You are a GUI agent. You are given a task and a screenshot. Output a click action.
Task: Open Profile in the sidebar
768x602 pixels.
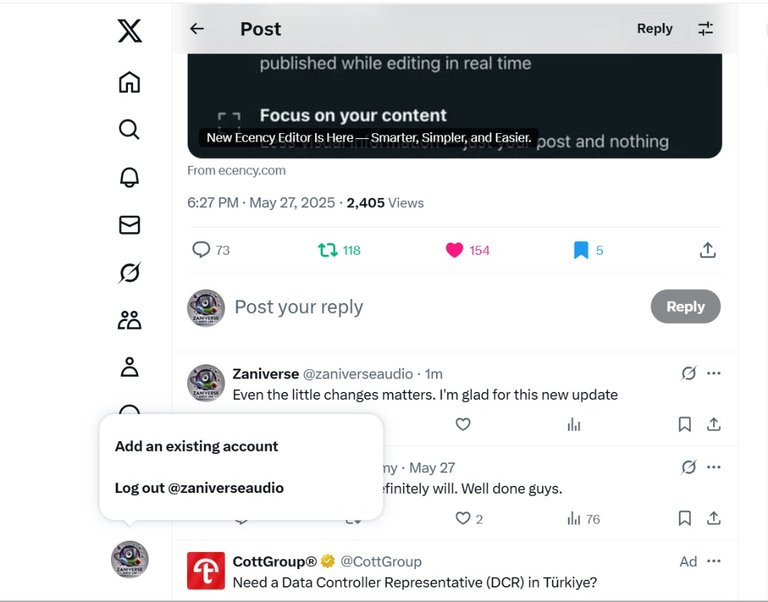click(x=129, y=367)
